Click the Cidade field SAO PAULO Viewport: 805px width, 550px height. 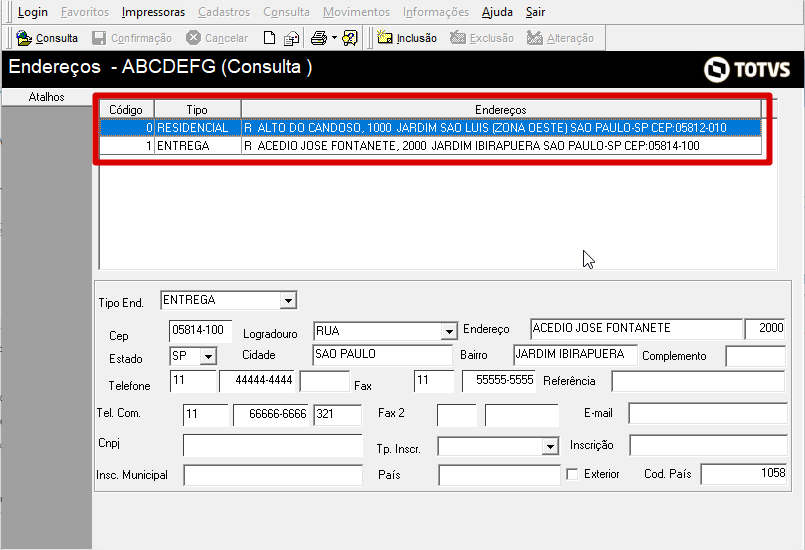(x=382, y=355)
